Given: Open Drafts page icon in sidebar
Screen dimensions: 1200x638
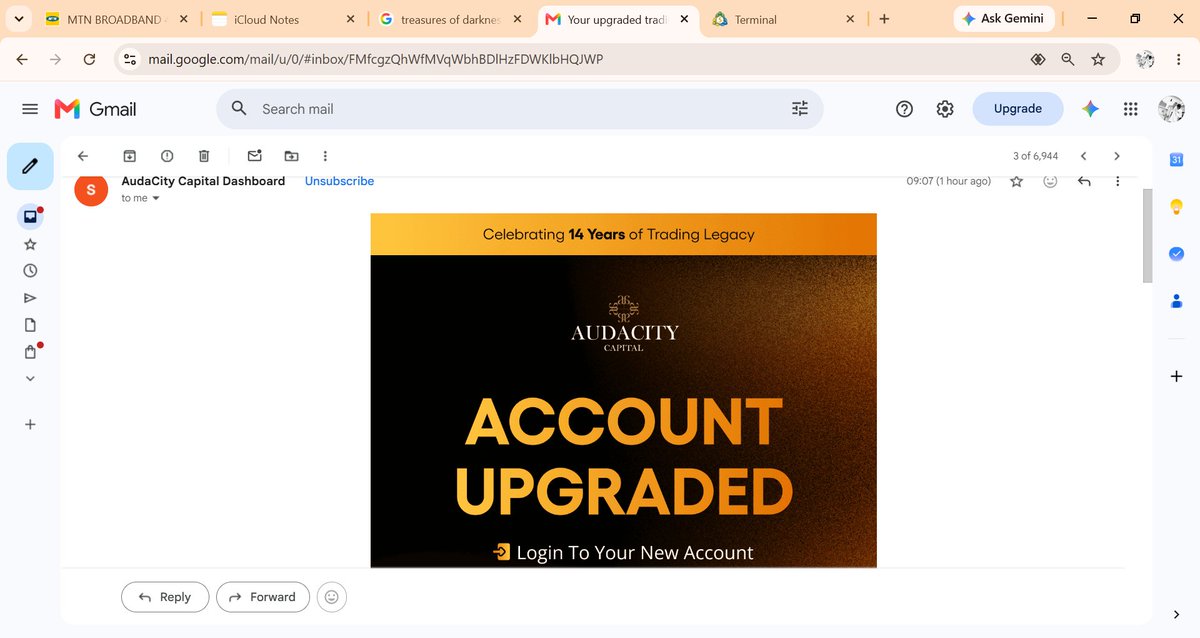Looking at the screenshot, I should point(30,325).
